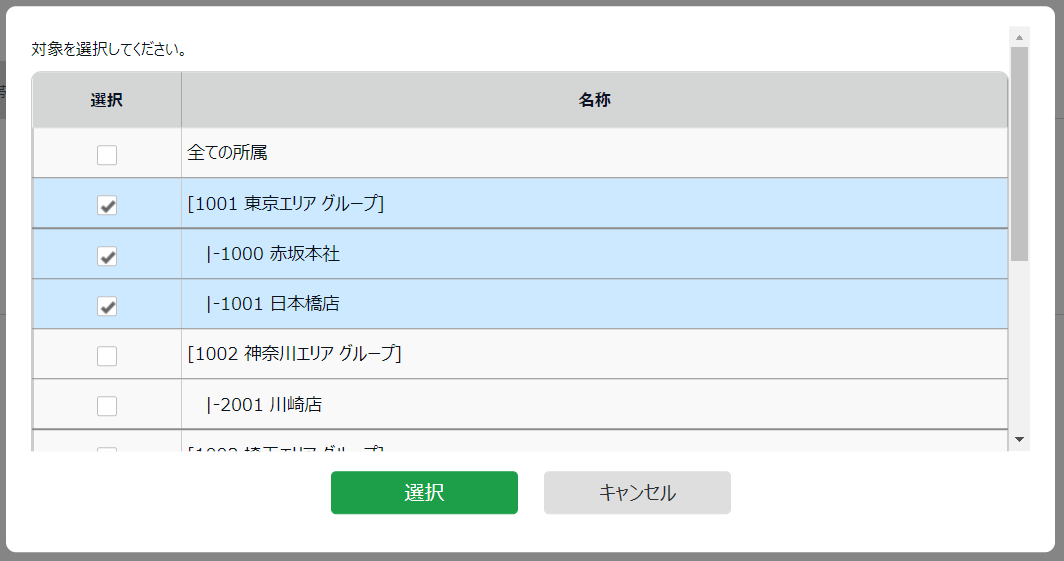The image size is (1064, 561).
Task: Select the 全ての所属 row name
Action: point(227,154)
